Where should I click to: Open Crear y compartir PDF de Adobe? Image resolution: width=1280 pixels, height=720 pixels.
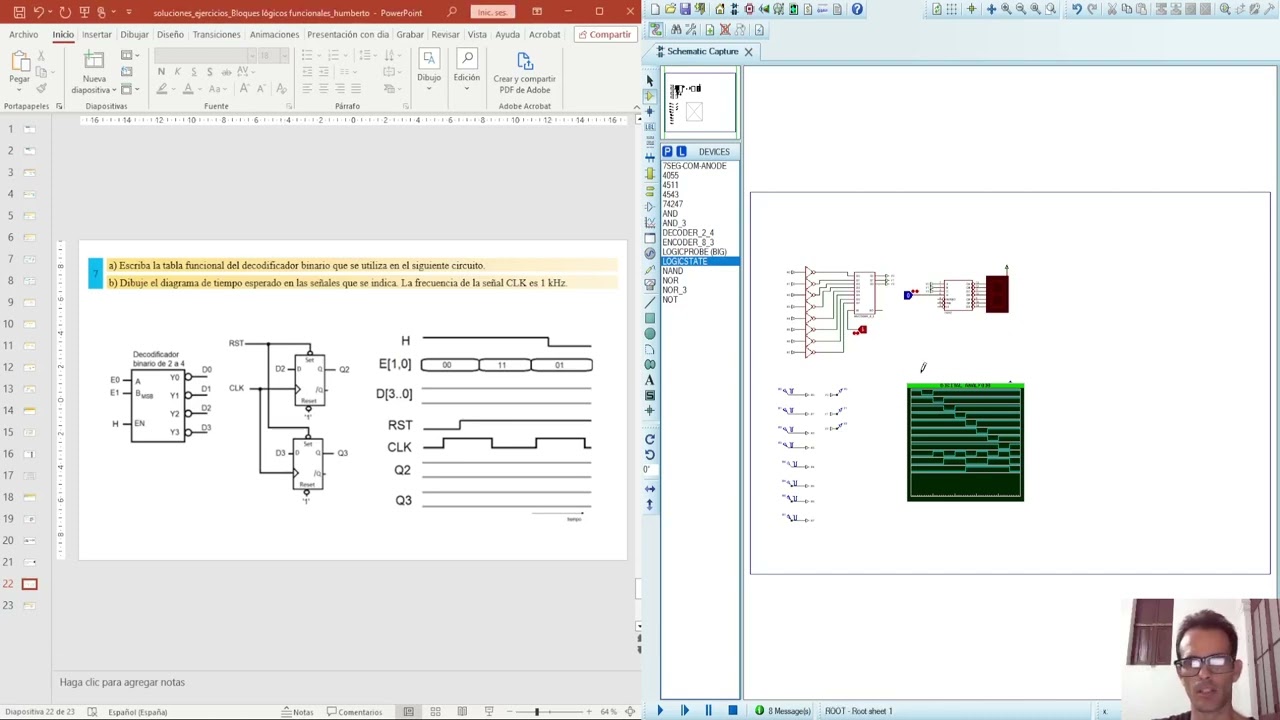[x=524, y=72]
